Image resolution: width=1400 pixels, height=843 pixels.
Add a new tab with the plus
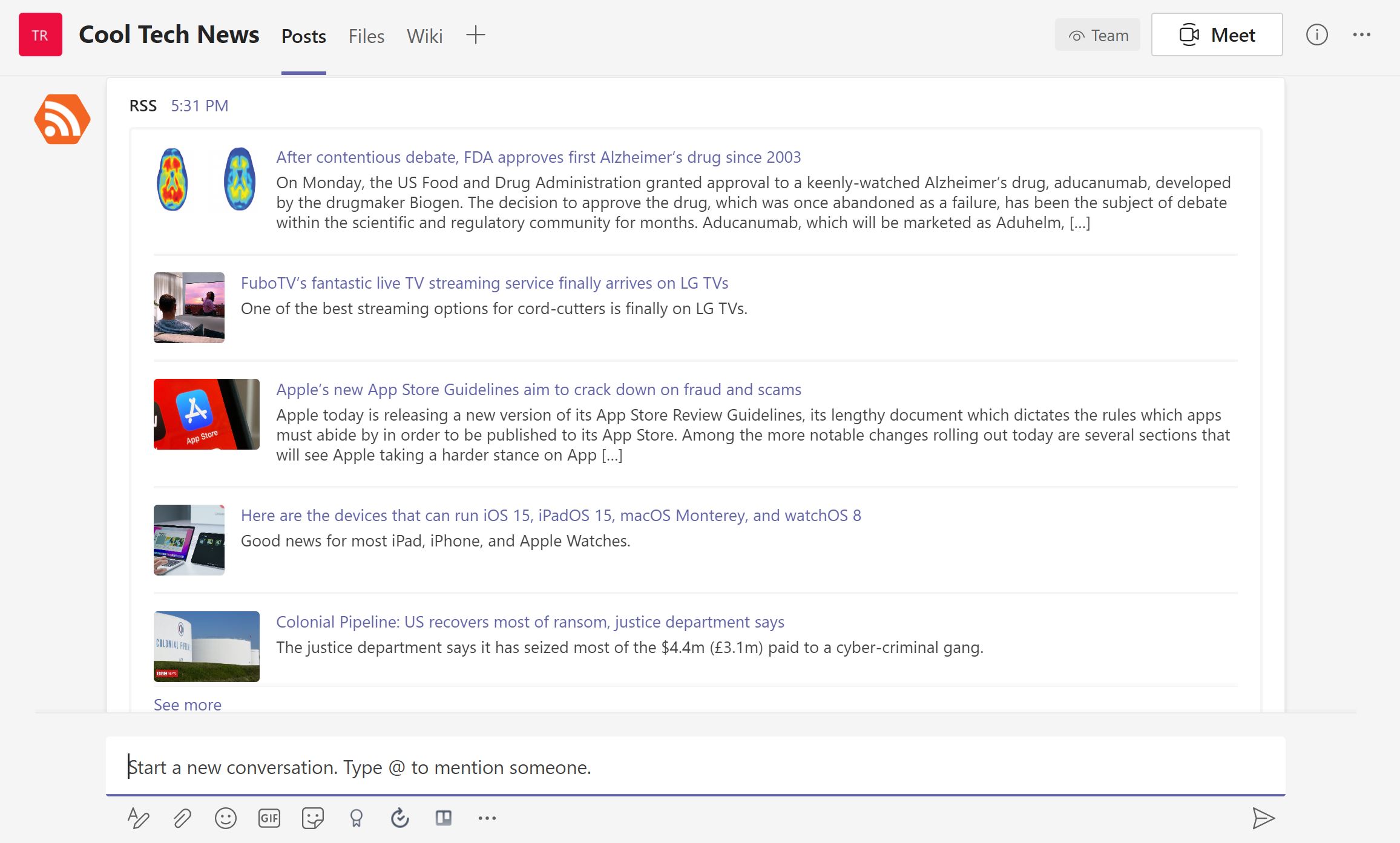pos(475,35)
